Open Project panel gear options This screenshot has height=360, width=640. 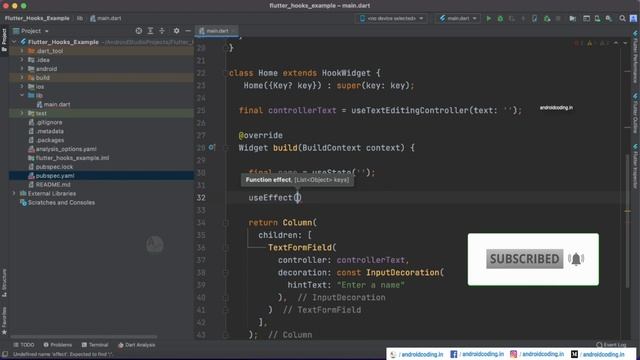click(176, 31)
